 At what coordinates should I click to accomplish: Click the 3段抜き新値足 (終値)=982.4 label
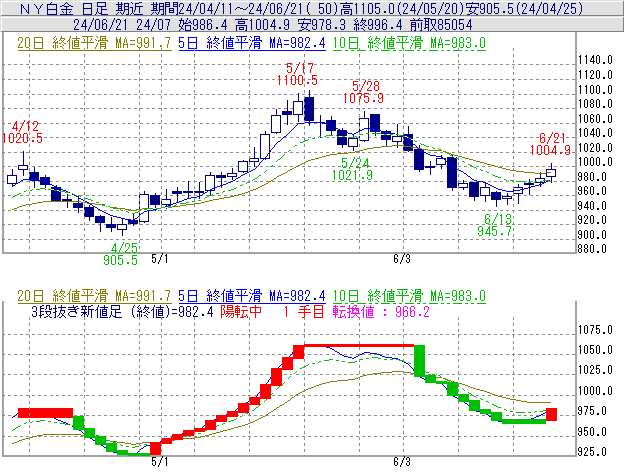point(122,312)
